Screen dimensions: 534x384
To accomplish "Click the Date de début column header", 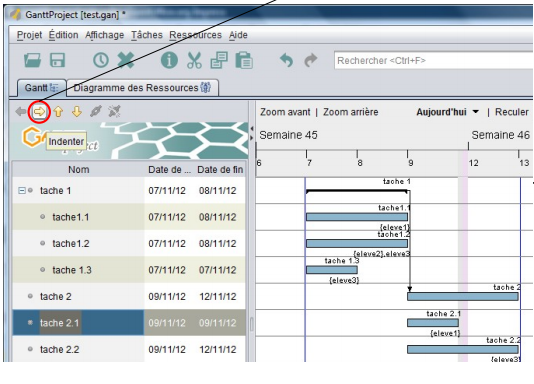I will [169, 170].
